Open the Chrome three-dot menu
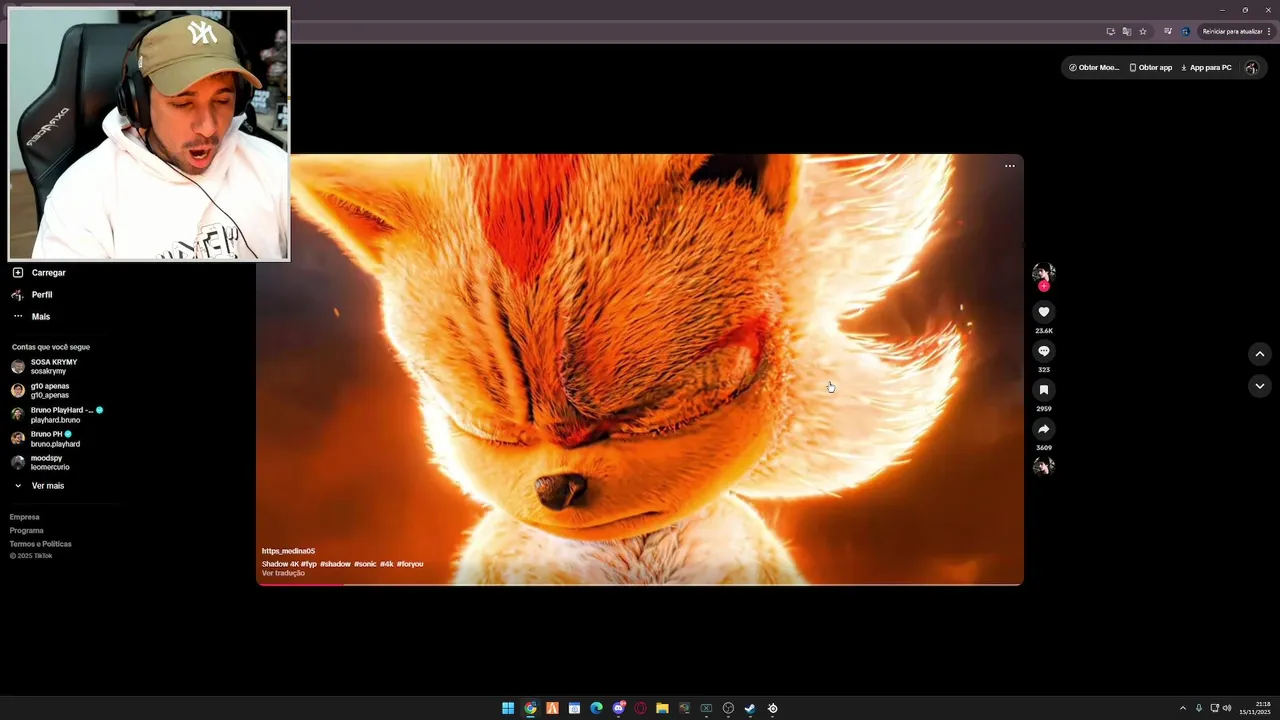The height and width of the screenshot is (720, 1280). [x=1269, y=31]
